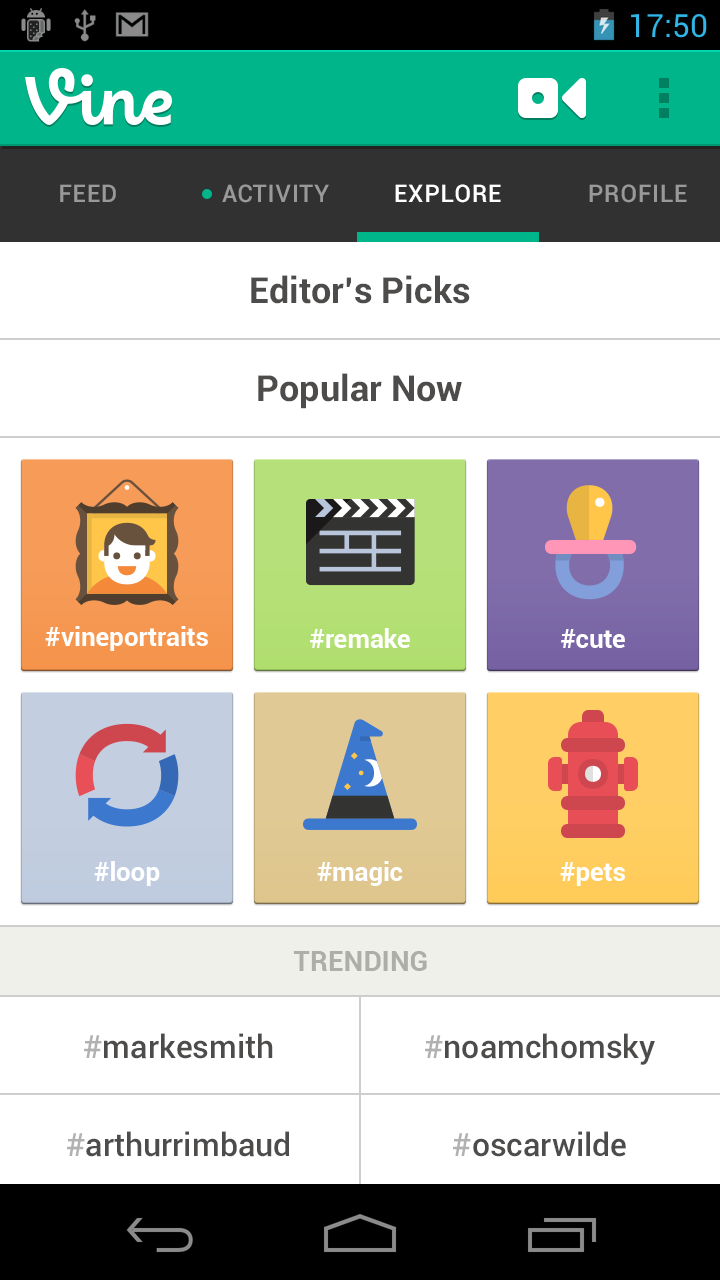Image resolution: width=720 pixels, height=1280 pixels.
Task: Open the three-dot overflow menu
Action: point(663,99)
